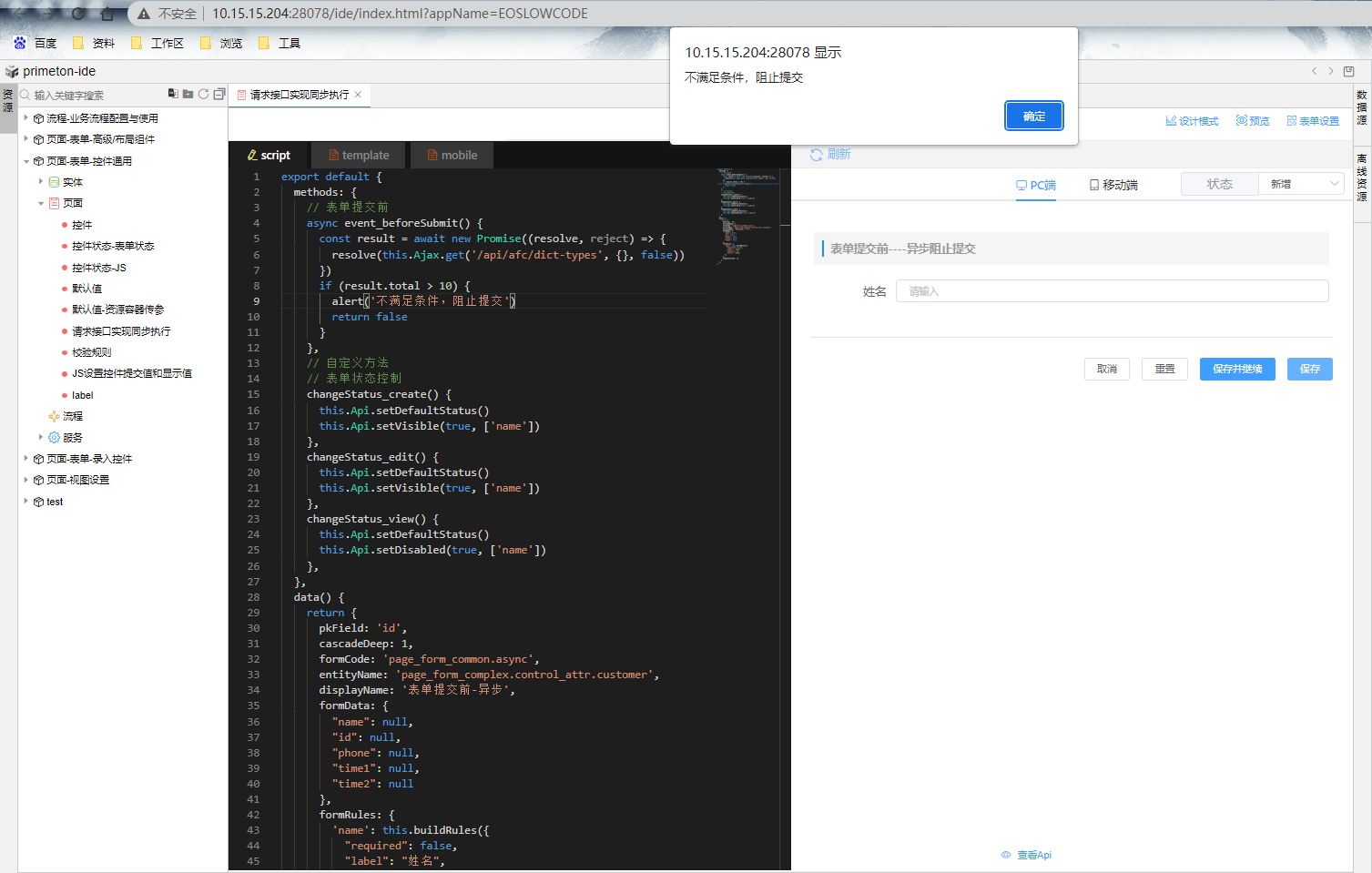The image size is (1372, 873).
Task: Click the previous tab arrow at top right
Action: tap(1314, 71)
